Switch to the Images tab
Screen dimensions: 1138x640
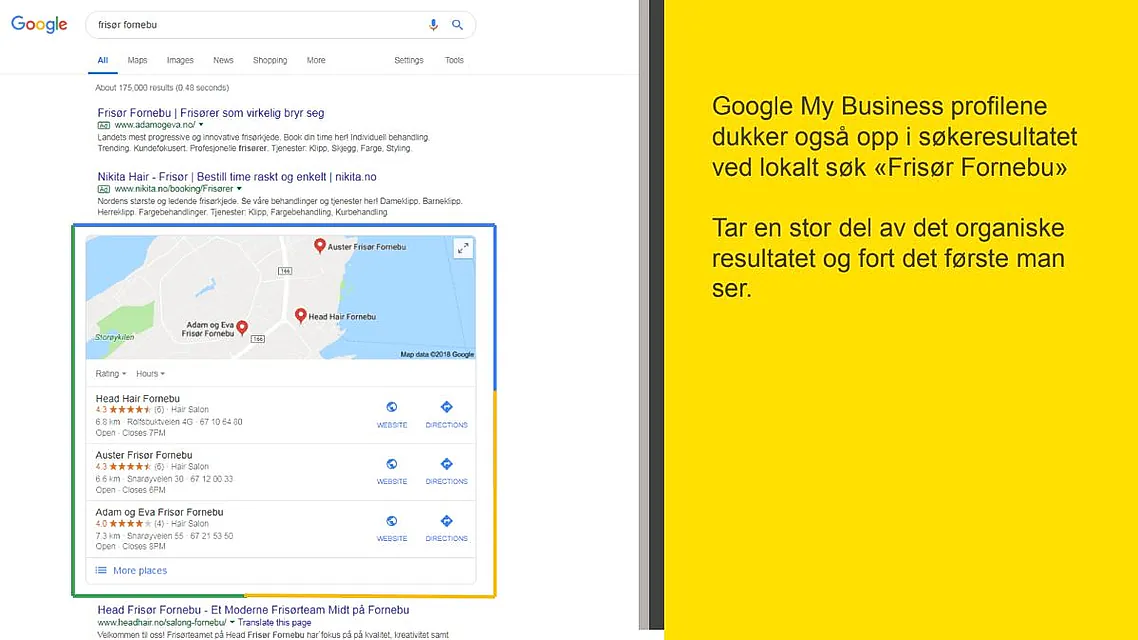tap(180, 60)
